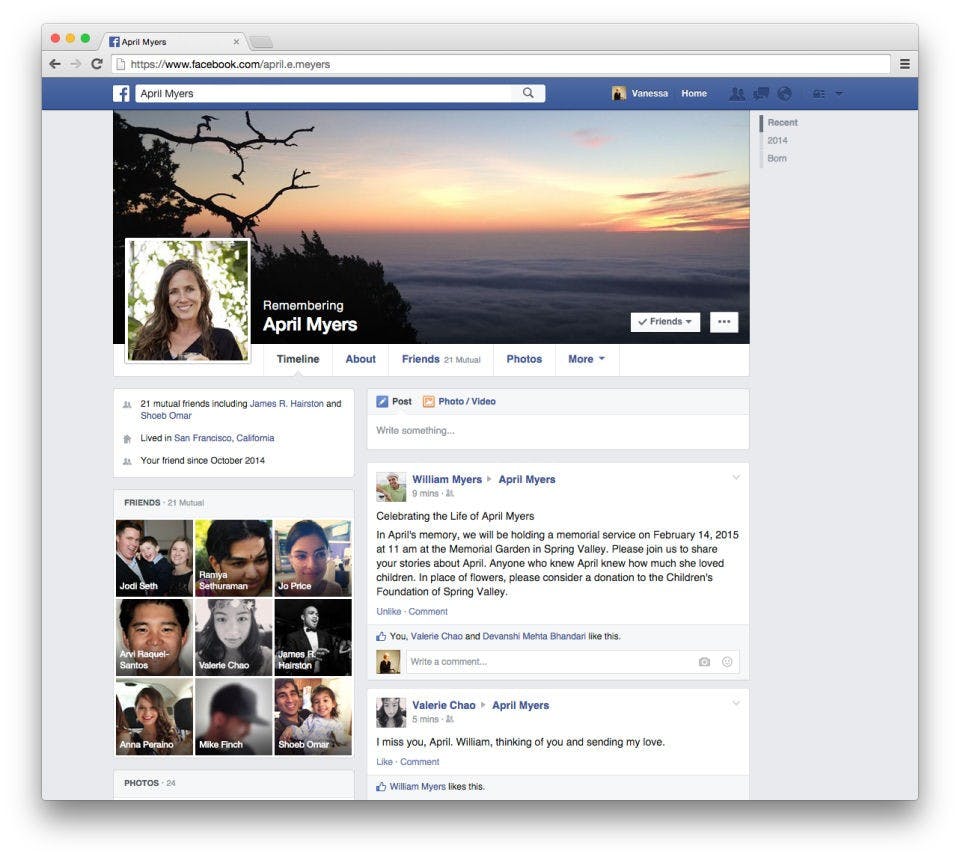Open Messages from the blue navigation bar
Screen dimensions: 960x860
tap(760, 93)
